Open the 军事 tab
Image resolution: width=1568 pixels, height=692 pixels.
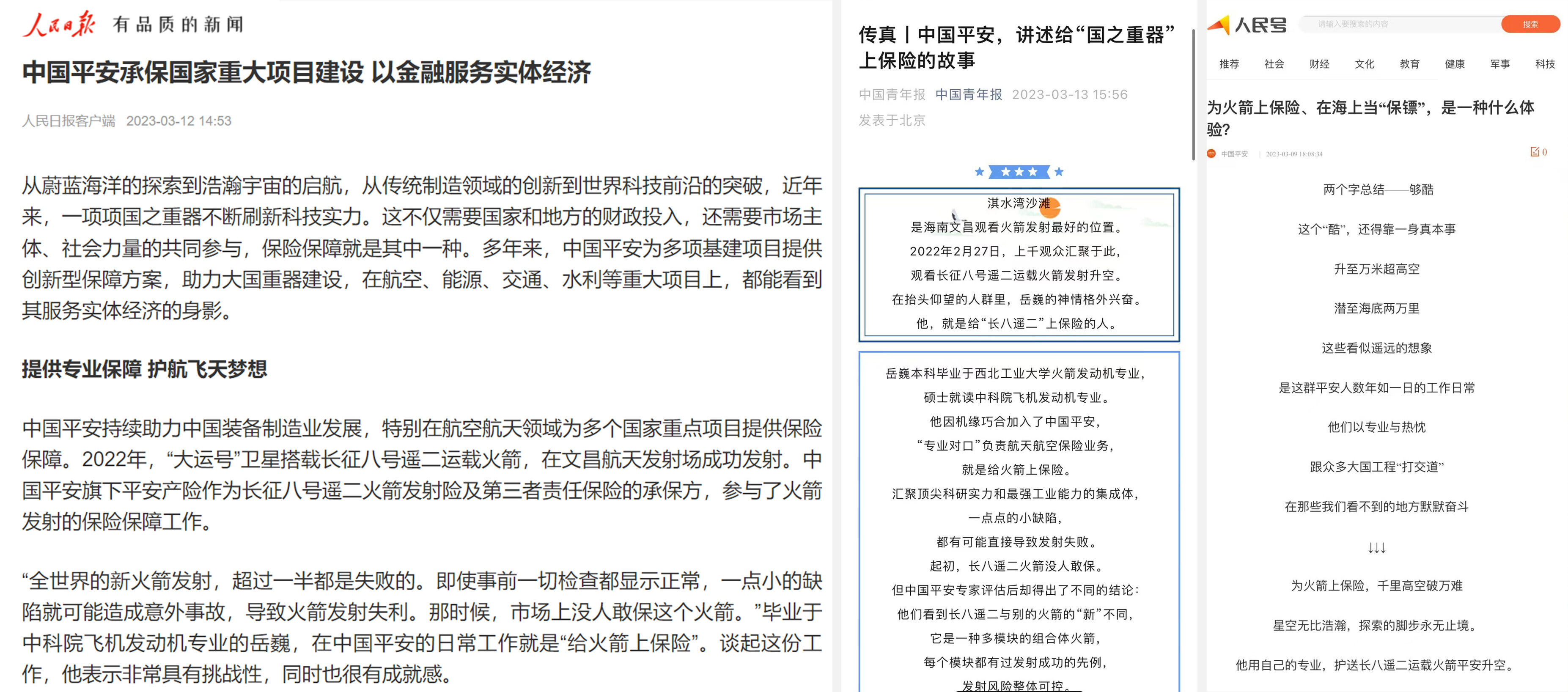1500,64
